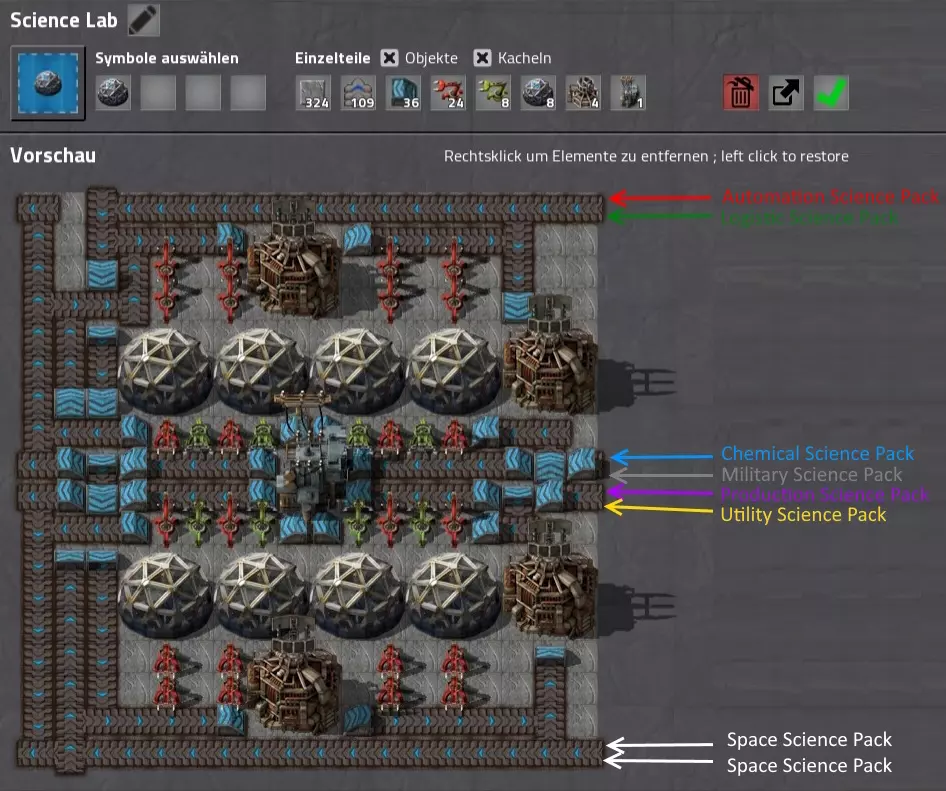Click the large blueprint lab icon
The image size is (946, 791).
[48, 83]
